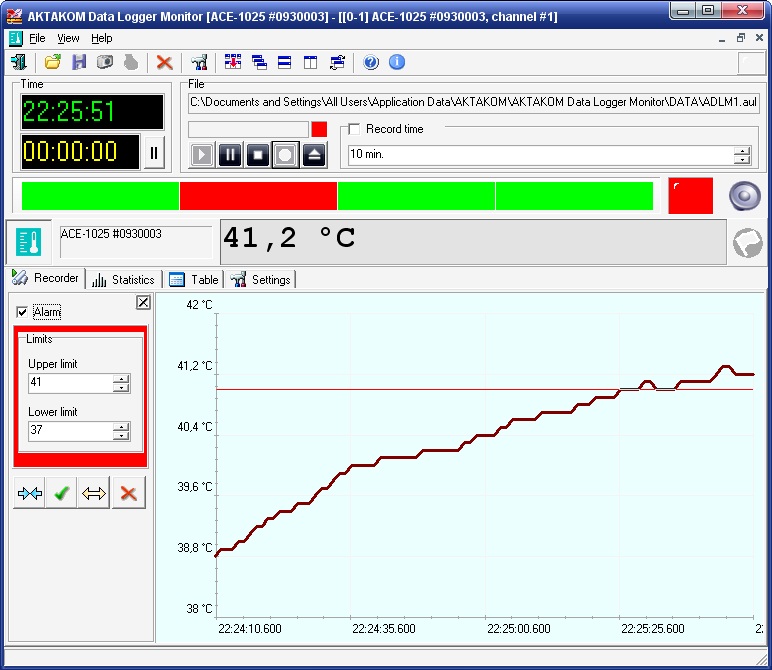
Task: Switch to the Settings tab
Action: tap(261, 280)
